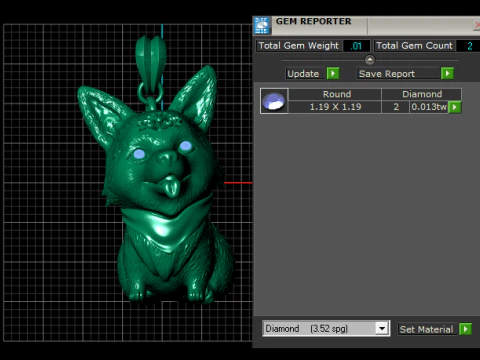
Task: Click the GEM REPORTER title bar
Action: coord(367,25)
